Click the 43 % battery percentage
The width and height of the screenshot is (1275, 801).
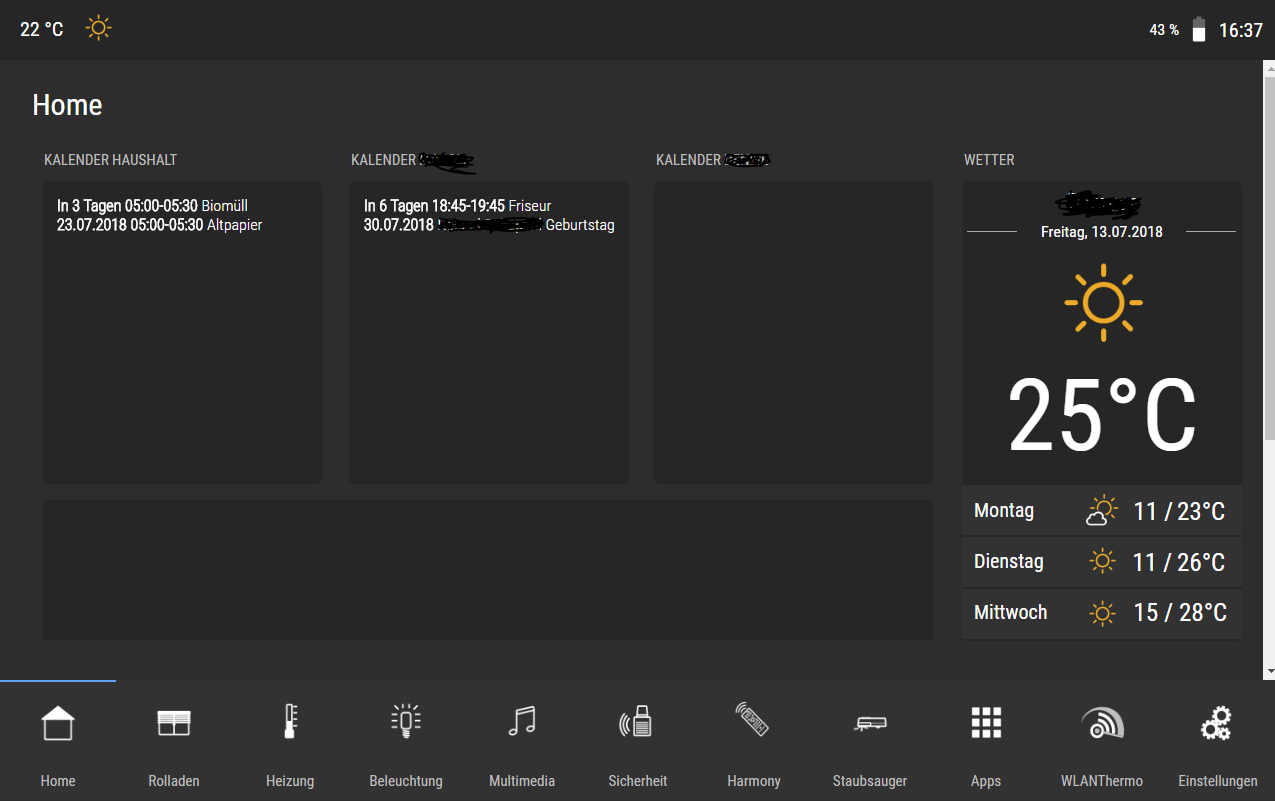coord(1164,30)
